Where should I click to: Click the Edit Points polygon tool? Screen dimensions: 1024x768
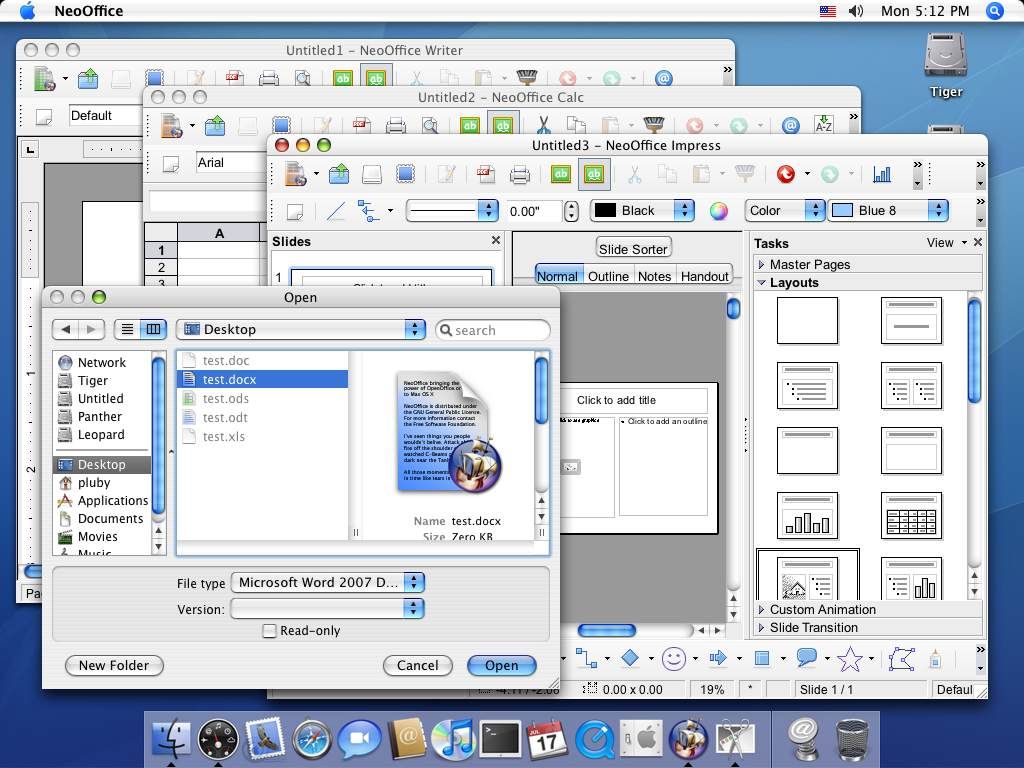tap(901, 658)
